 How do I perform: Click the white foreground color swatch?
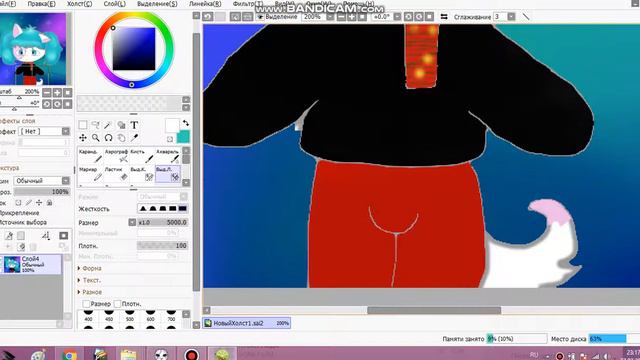coord(172,125)
